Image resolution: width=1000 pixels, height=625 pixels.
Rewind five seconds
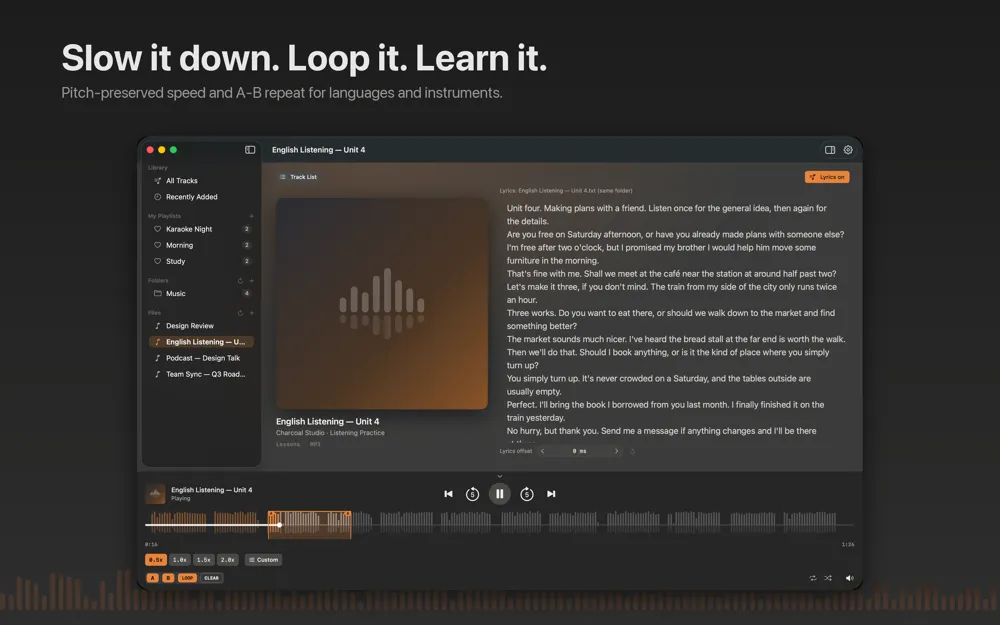pyautogui.click(x=472, y=494)
